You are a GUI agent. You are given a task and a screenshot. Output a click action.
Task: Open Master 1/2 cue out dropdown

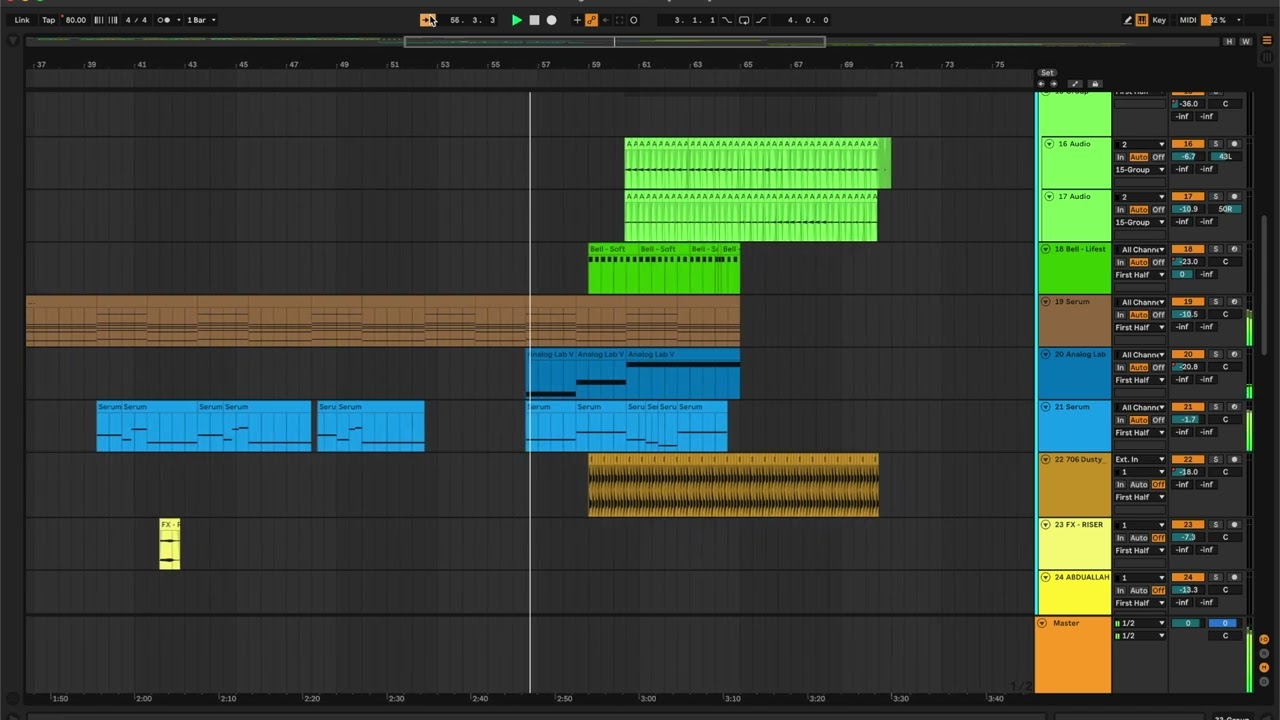click(1140, 623)
